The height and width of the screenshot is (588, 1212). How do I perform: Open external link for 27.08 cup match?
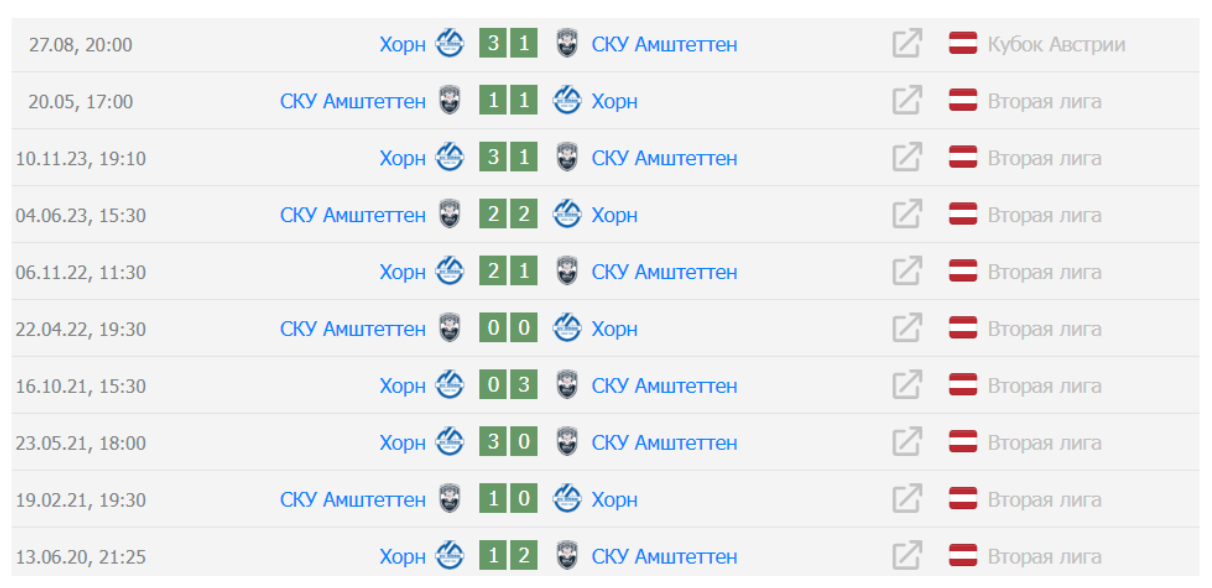906,44
